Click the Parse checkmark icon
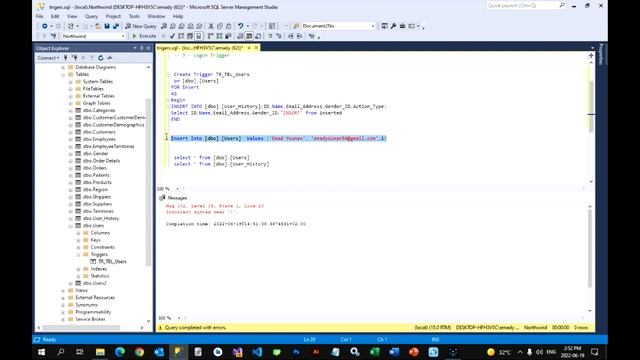This screenshot has width=640, height=360. click(172, 36)
